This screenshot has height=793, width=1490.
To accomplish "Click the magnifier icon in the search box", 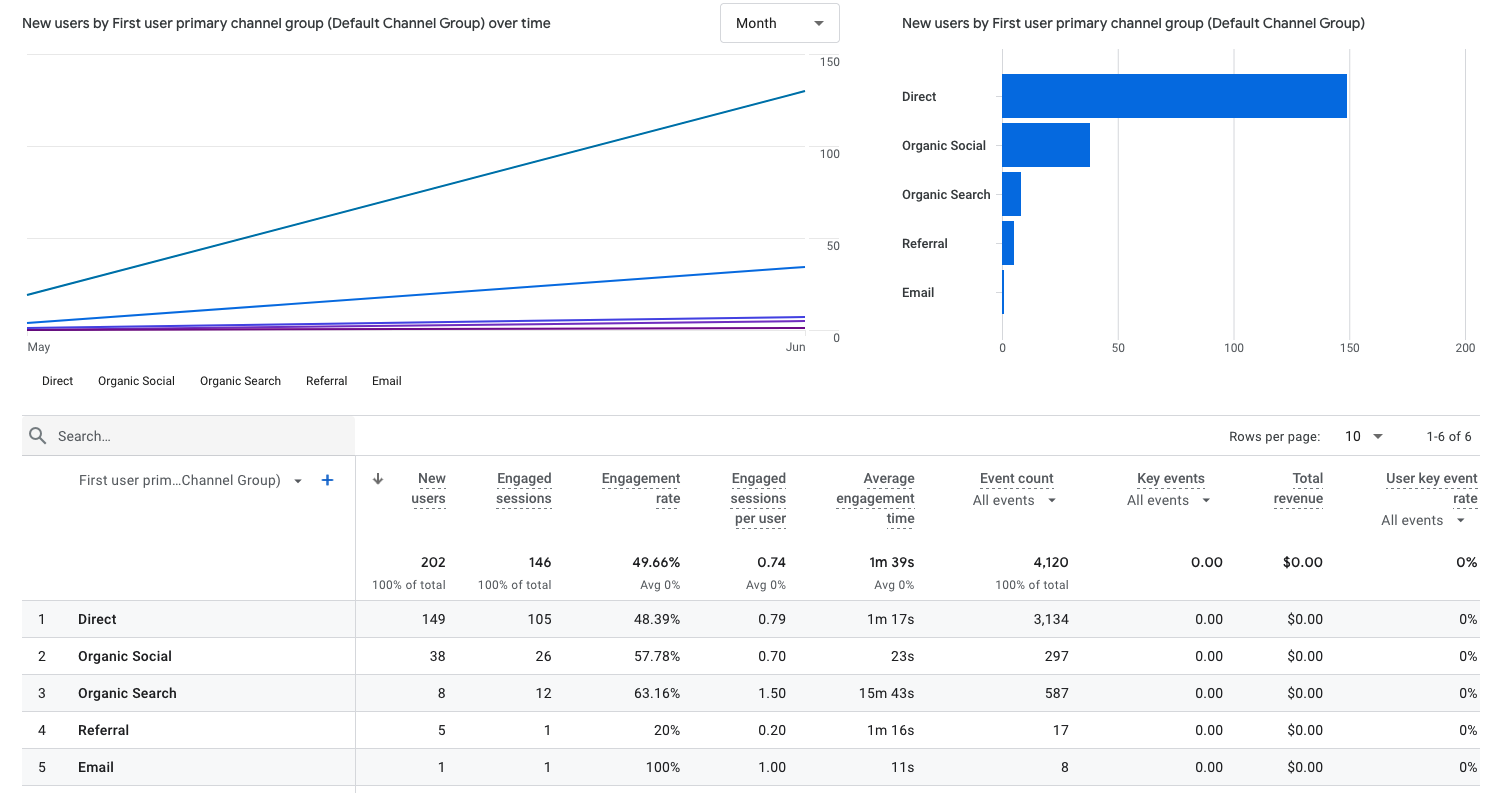I will click(38, 436).
